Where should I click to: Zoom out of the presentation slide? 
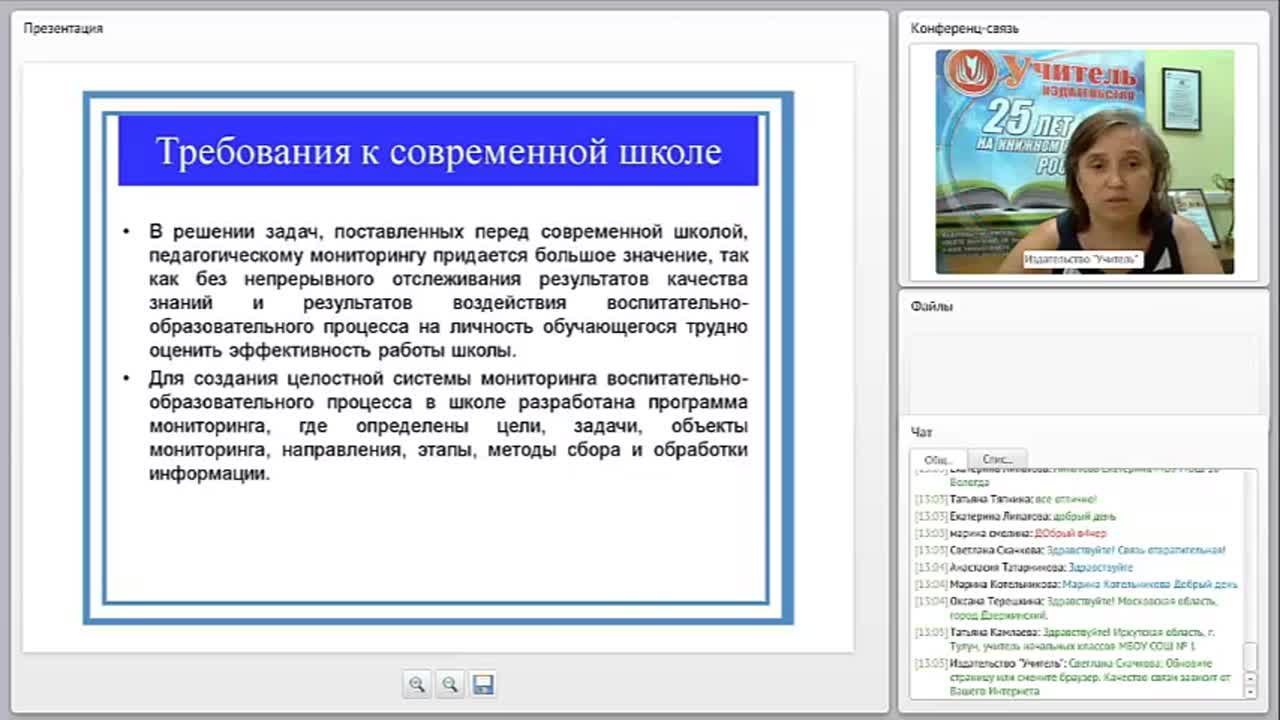click(x=450, y=684)
